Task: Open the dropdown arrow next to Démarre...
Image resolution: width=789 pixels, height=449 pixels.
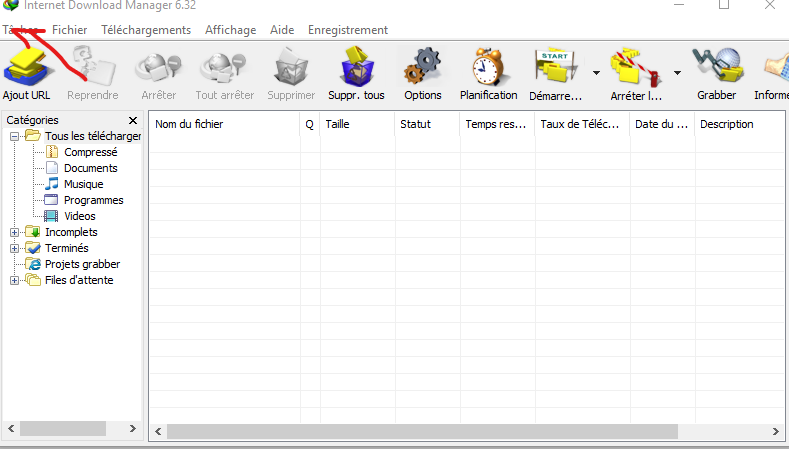Action: coord(596,73)
